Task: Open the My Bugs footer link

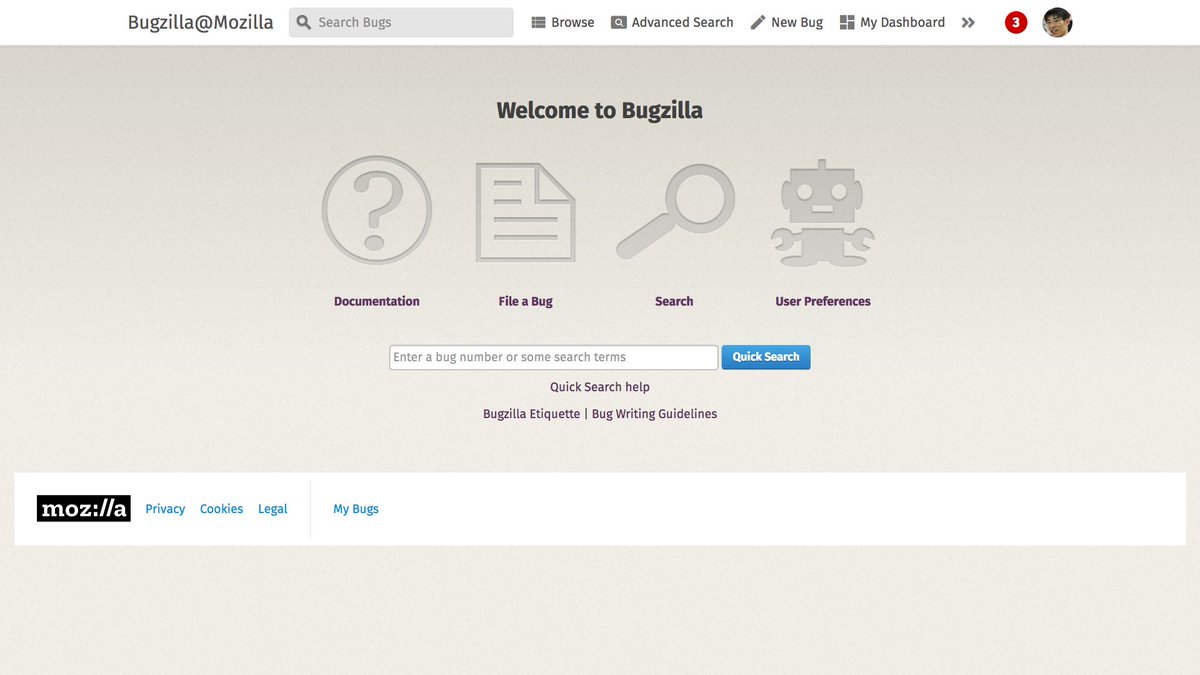Action: [x=356, y=509]
